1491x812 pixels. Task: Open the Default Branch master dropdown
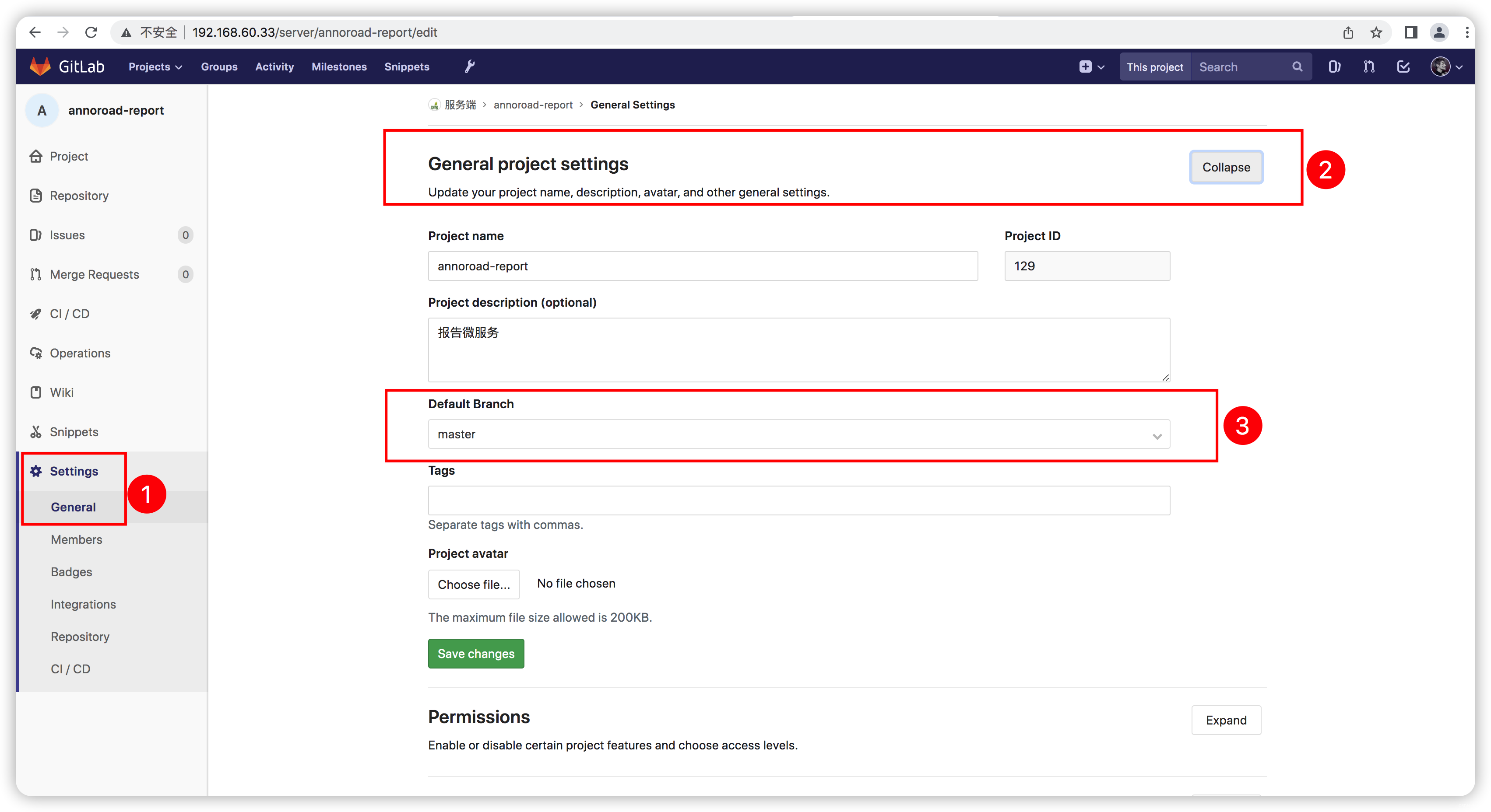pos(799,434)
